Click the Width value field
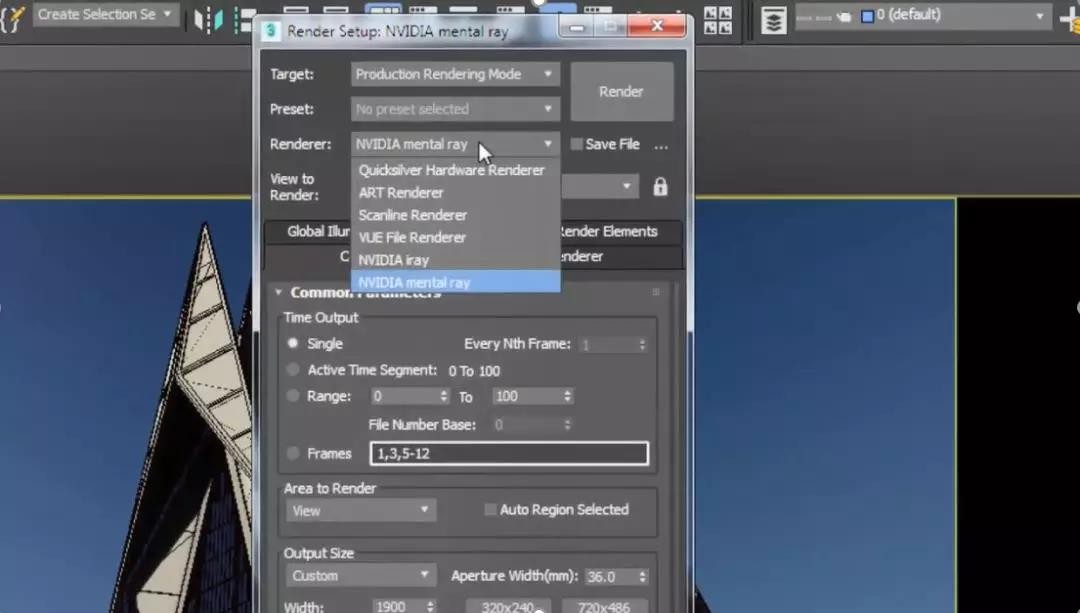The height and width of the screenshot is (613, 1080). coord(398,606)
